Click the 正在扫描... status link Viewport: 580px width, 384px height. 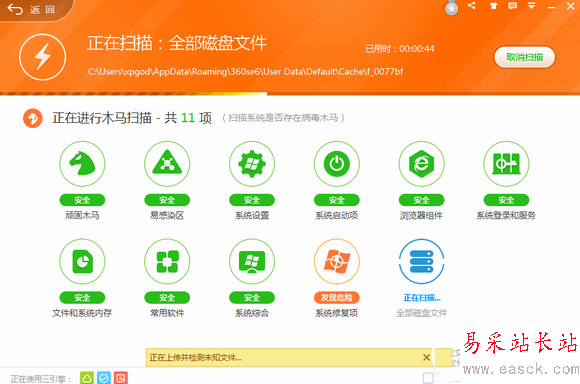click(x=422, y=298)
